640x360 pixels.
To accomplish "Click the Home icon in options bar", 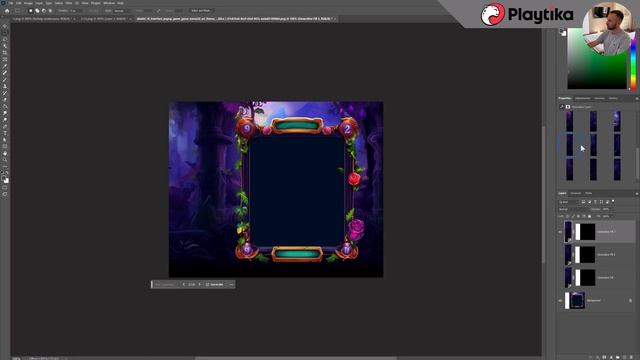I will (7, 11).
